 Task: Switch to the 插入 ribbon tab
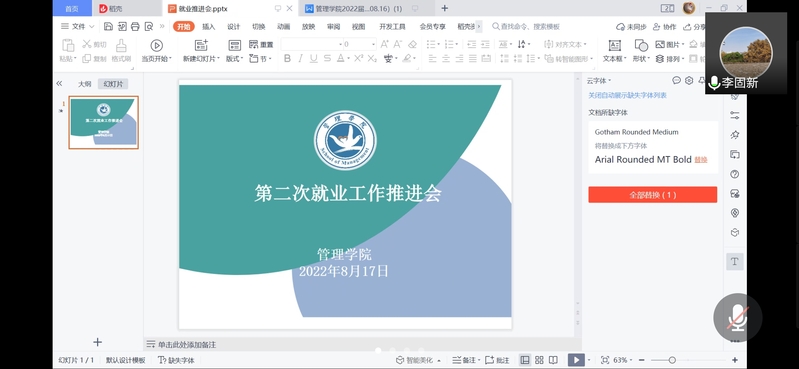click(x=208, y=27)
